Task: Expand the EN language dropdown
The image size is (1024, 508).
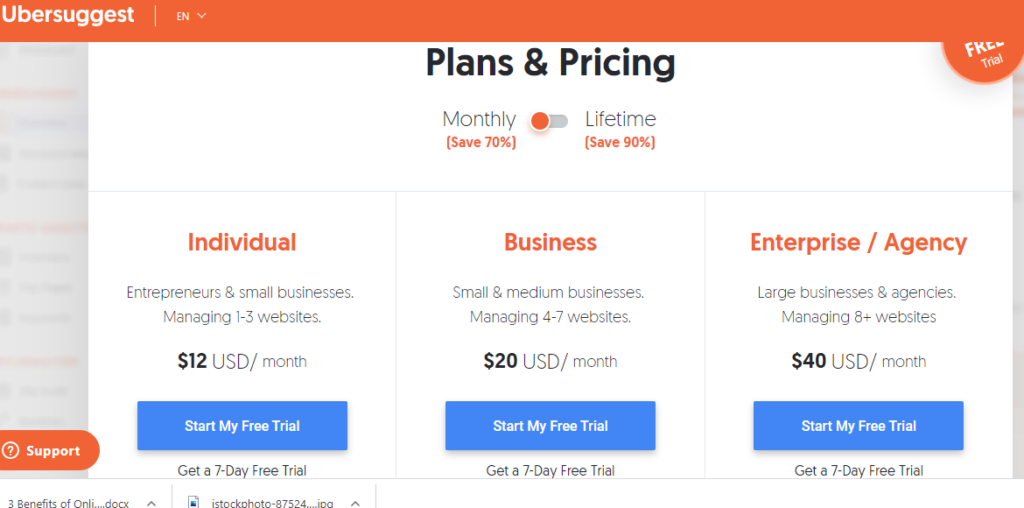Action: pyautogui.click(x=191, y=16)
